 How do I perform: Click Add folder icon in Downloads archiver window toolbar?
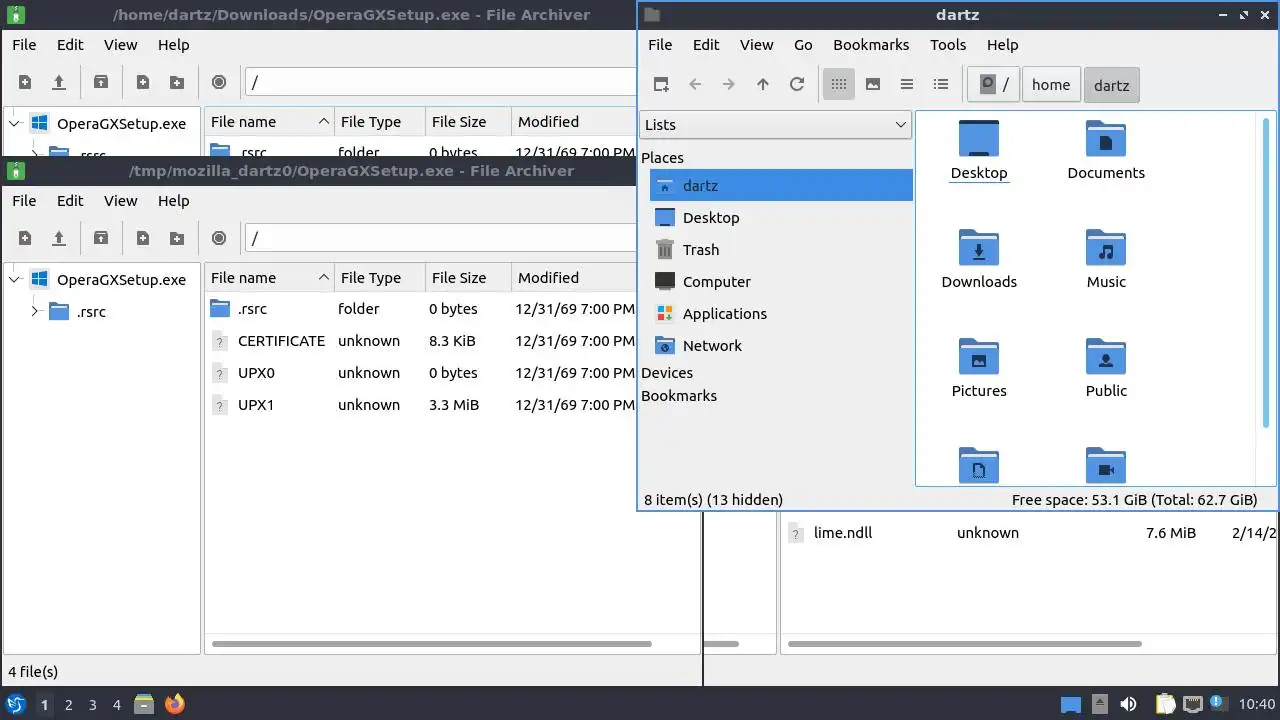pos(177,82)
